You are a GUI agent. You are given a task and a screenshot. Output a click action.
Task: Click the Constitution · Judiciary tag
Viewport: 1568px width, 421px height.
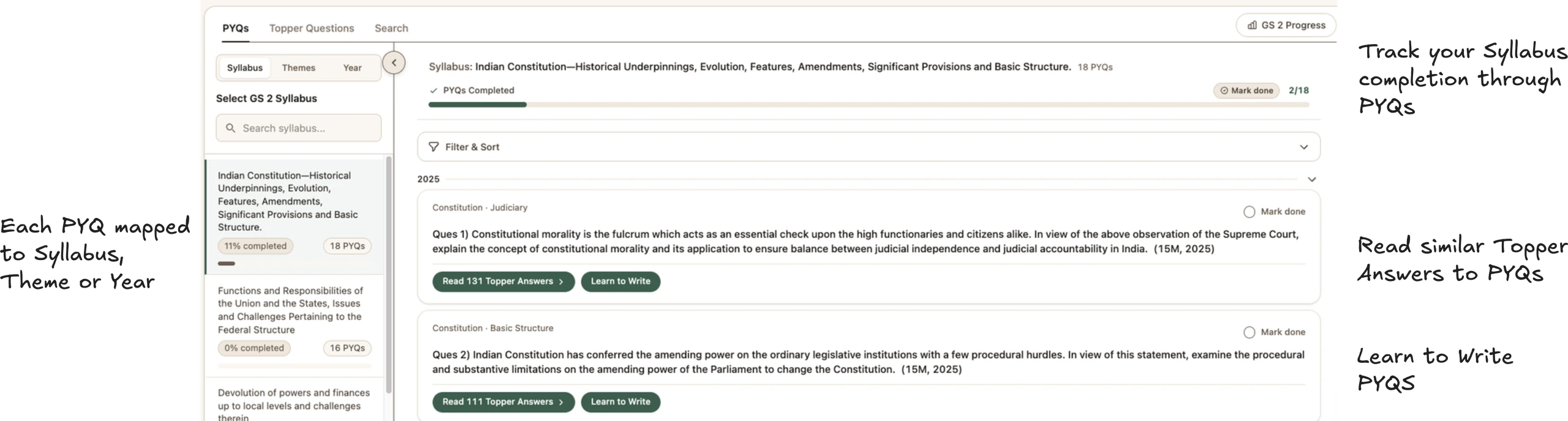coord(480,208)
